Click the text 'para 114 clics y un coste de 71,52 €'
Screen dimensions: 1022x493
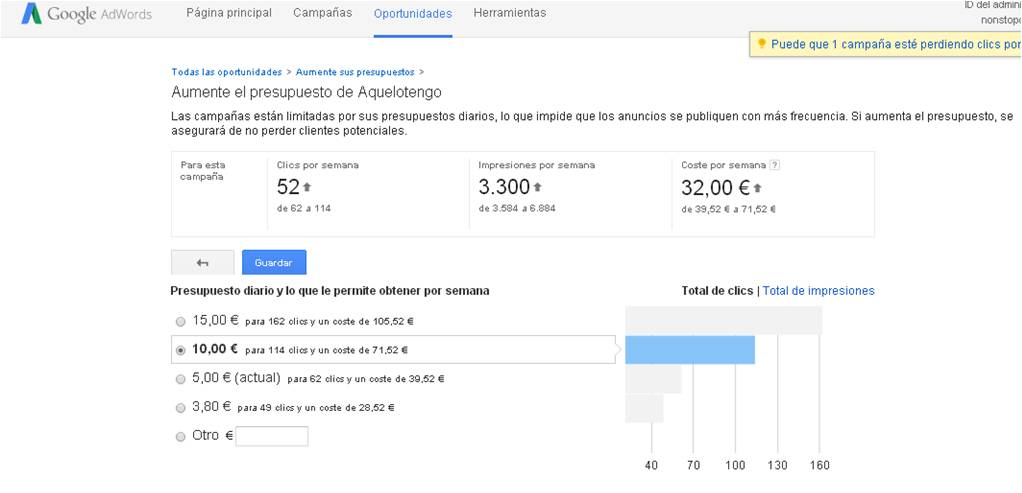(327, 350)
